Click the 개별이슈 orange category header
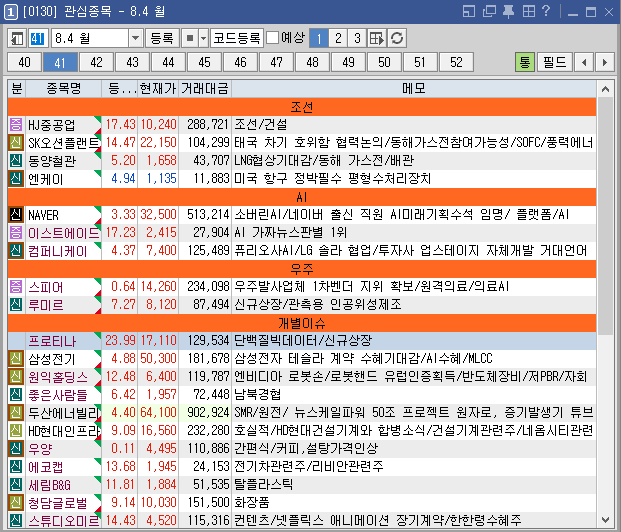 pos(302,323)
